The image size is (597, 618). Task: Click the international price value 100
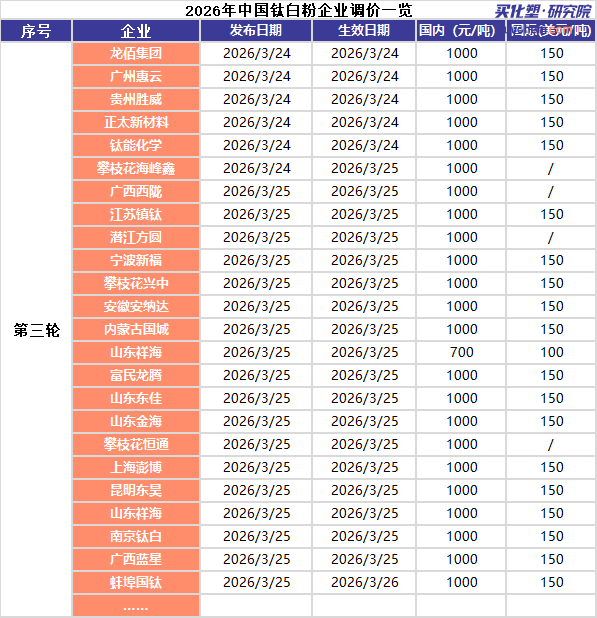[551, 352]
